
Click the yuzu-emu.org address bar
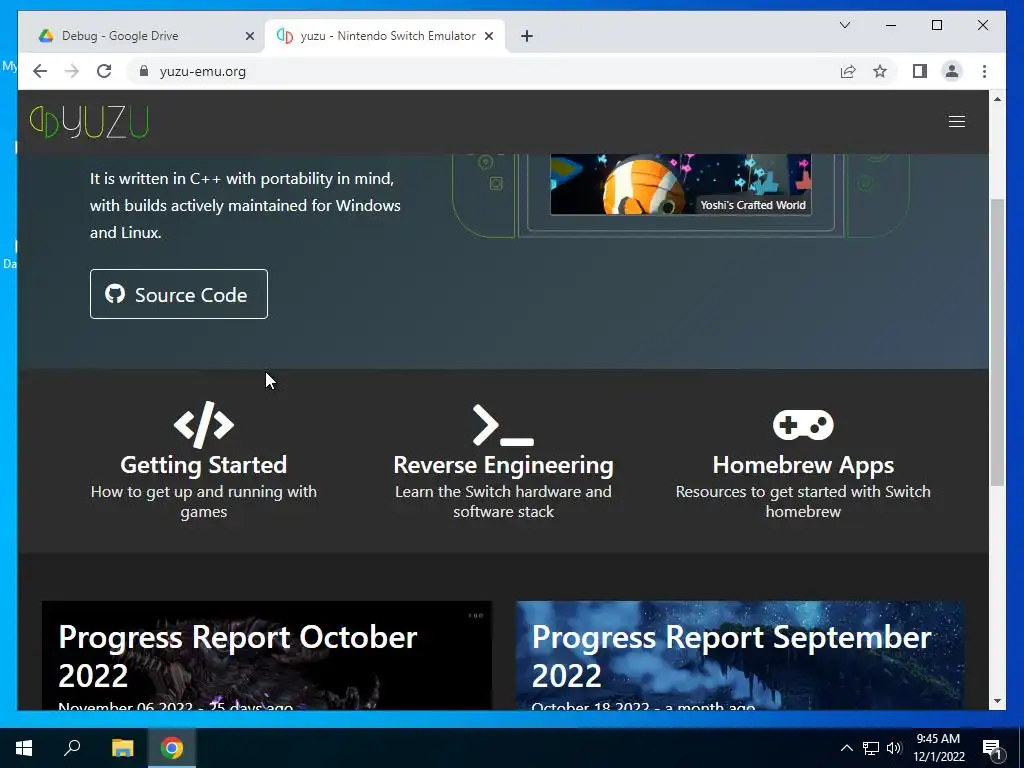(x=483, y=71)
